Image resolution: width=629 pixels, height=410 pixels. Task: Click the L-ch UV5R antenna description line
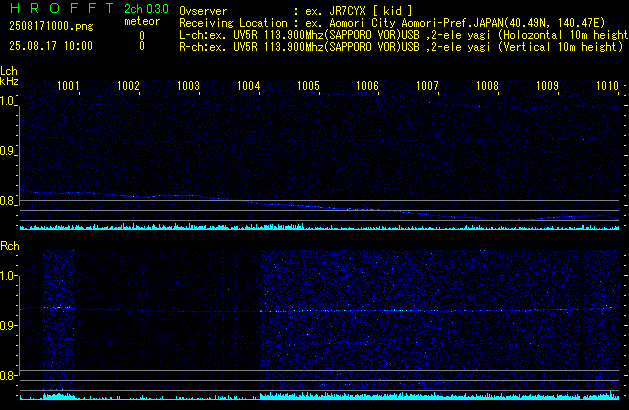pyautogui.click(x=404, y=35)
